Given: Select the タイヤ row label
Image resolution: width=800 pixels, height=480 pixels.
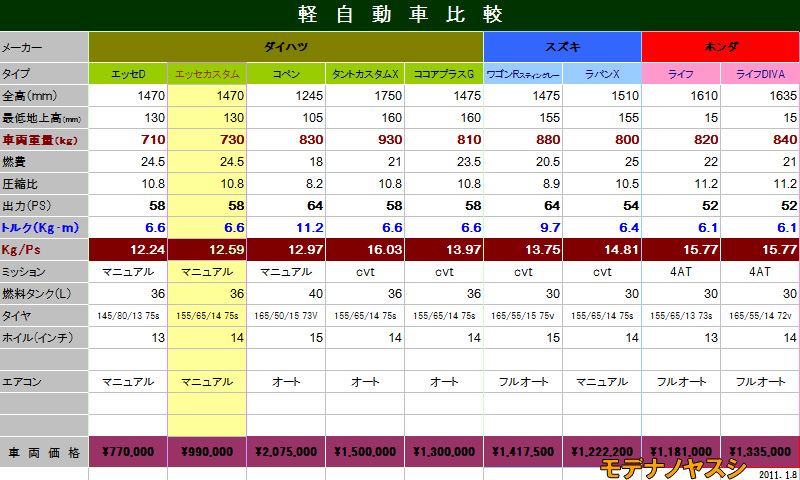Looking at the screenshot, I should coord(44,316).
